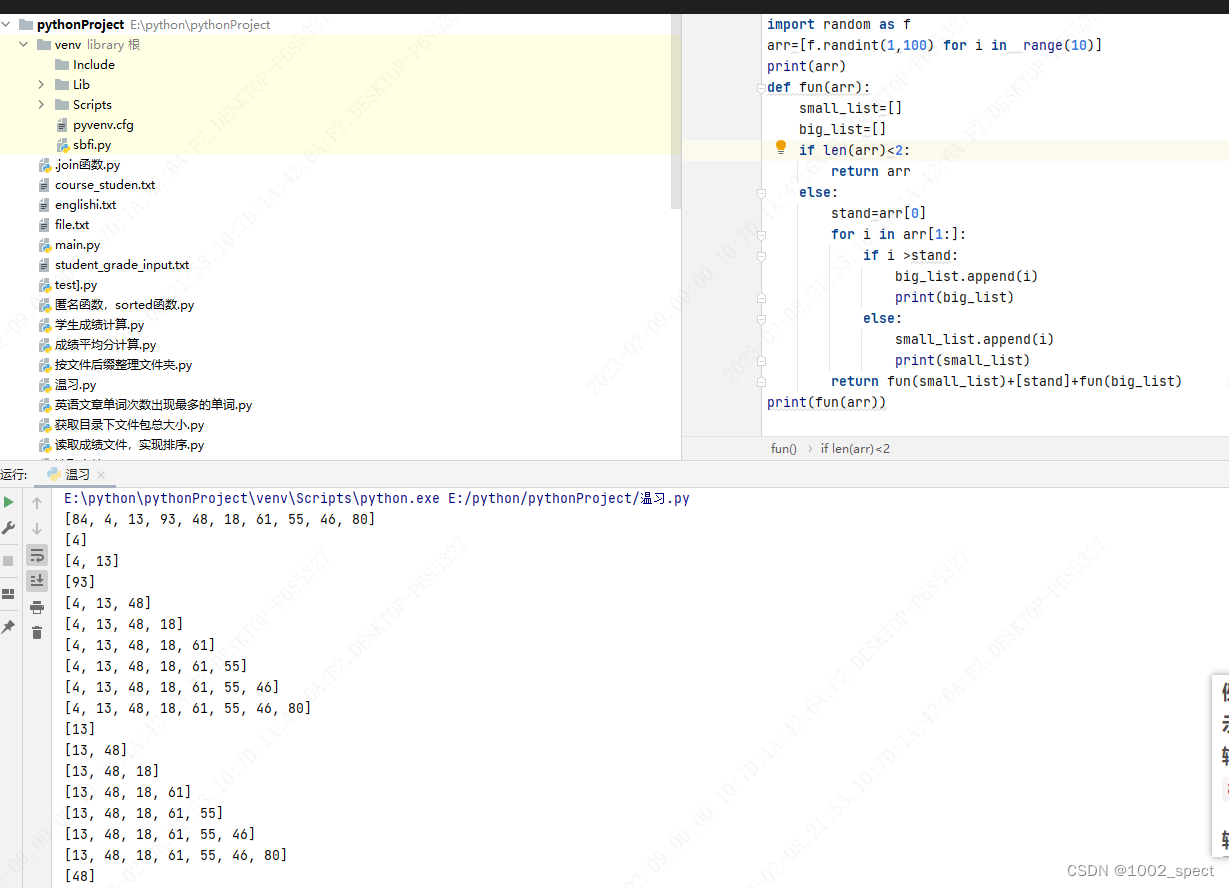The image size is (1229, 888).
Task: Click the project tree vertical scrollbar
Action: click(x=675, y=110)
